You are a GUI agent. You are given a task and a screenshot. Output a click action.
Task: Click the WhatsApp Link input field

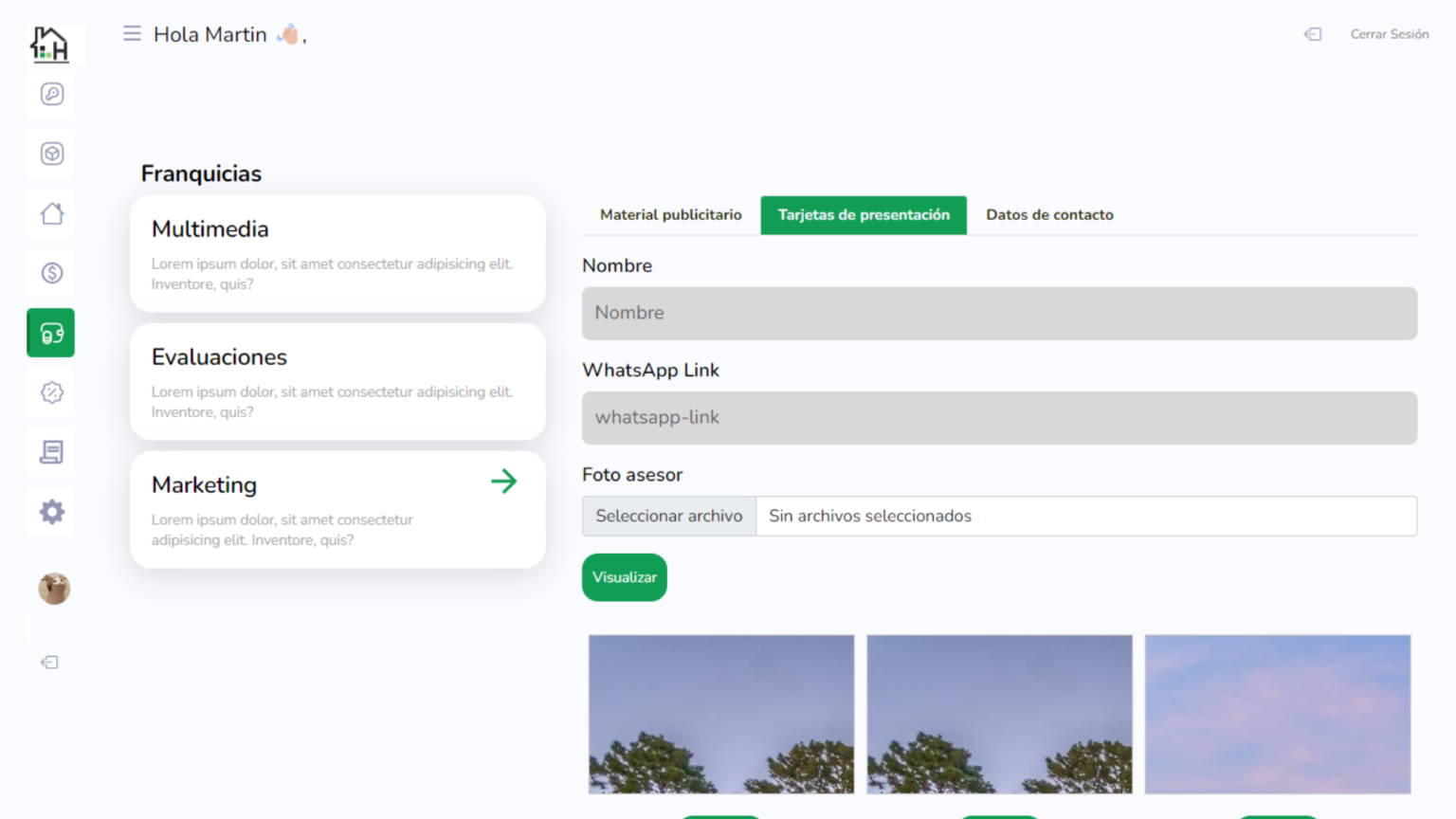click(x=999, y=418)
